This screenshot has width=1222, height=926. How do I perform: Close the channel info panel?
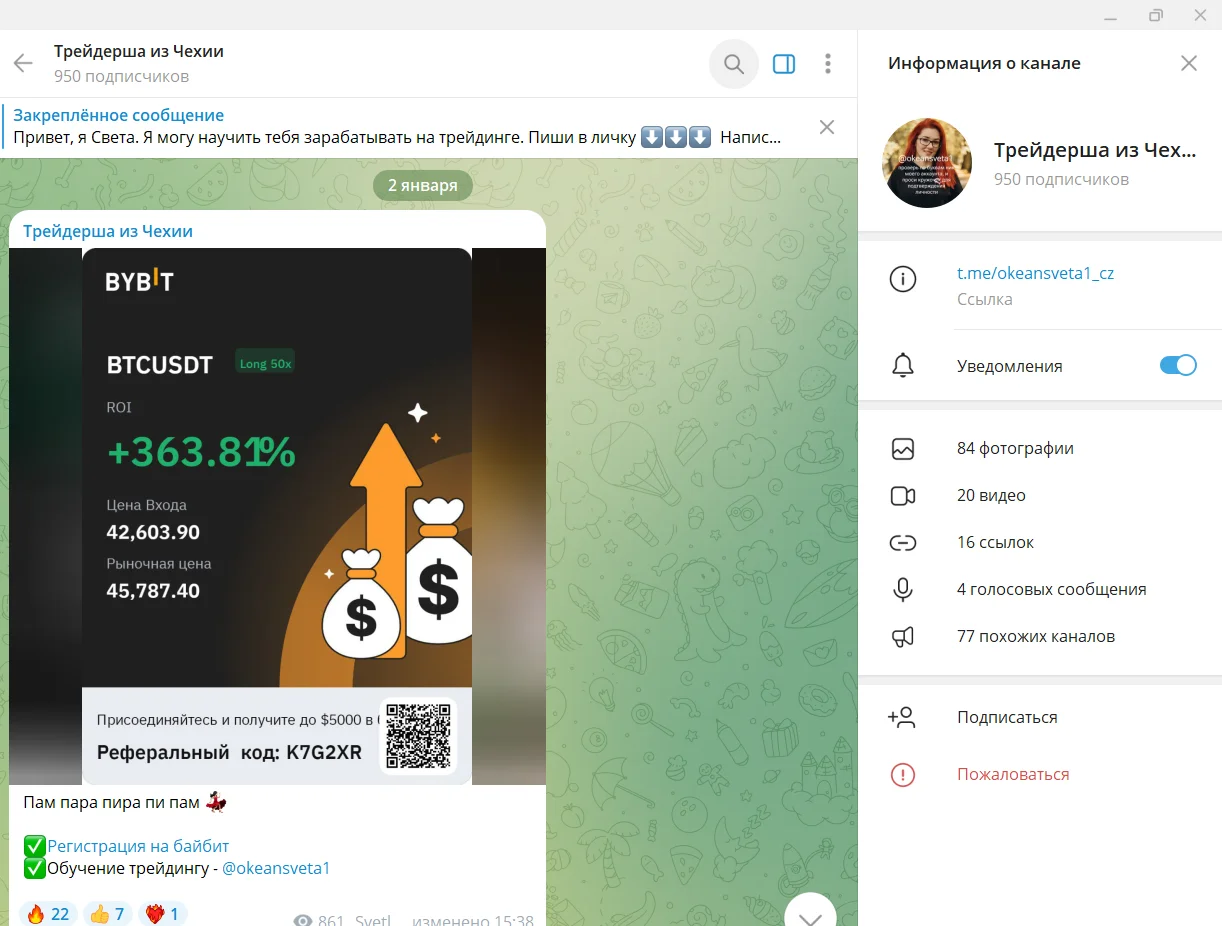[x=1189, y=63]
